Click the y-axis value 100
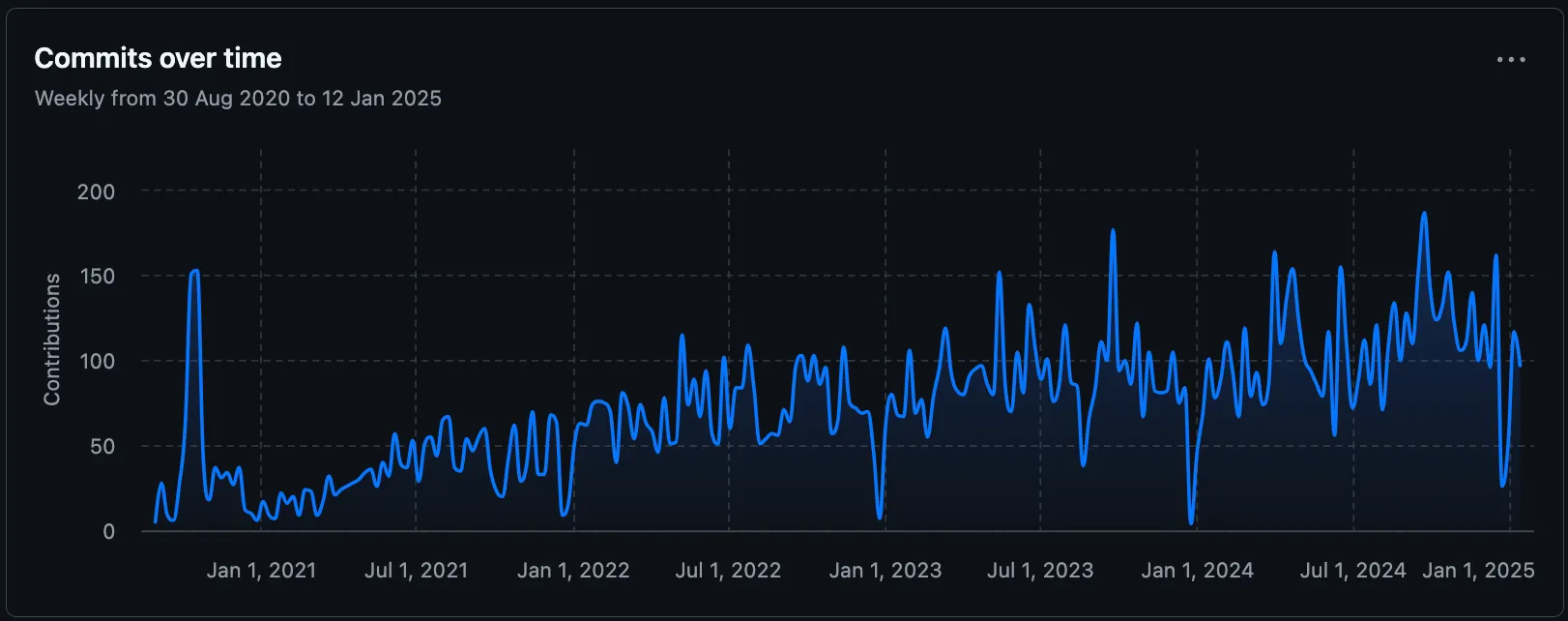The width and height of the screenshot is (1568, 621). coord(96,361)
